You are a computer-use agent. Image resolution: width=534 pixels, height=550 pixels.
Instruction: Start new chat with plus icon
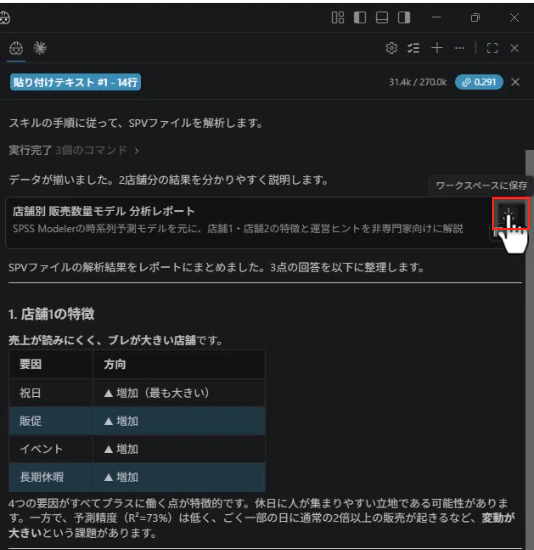(437, 48)
